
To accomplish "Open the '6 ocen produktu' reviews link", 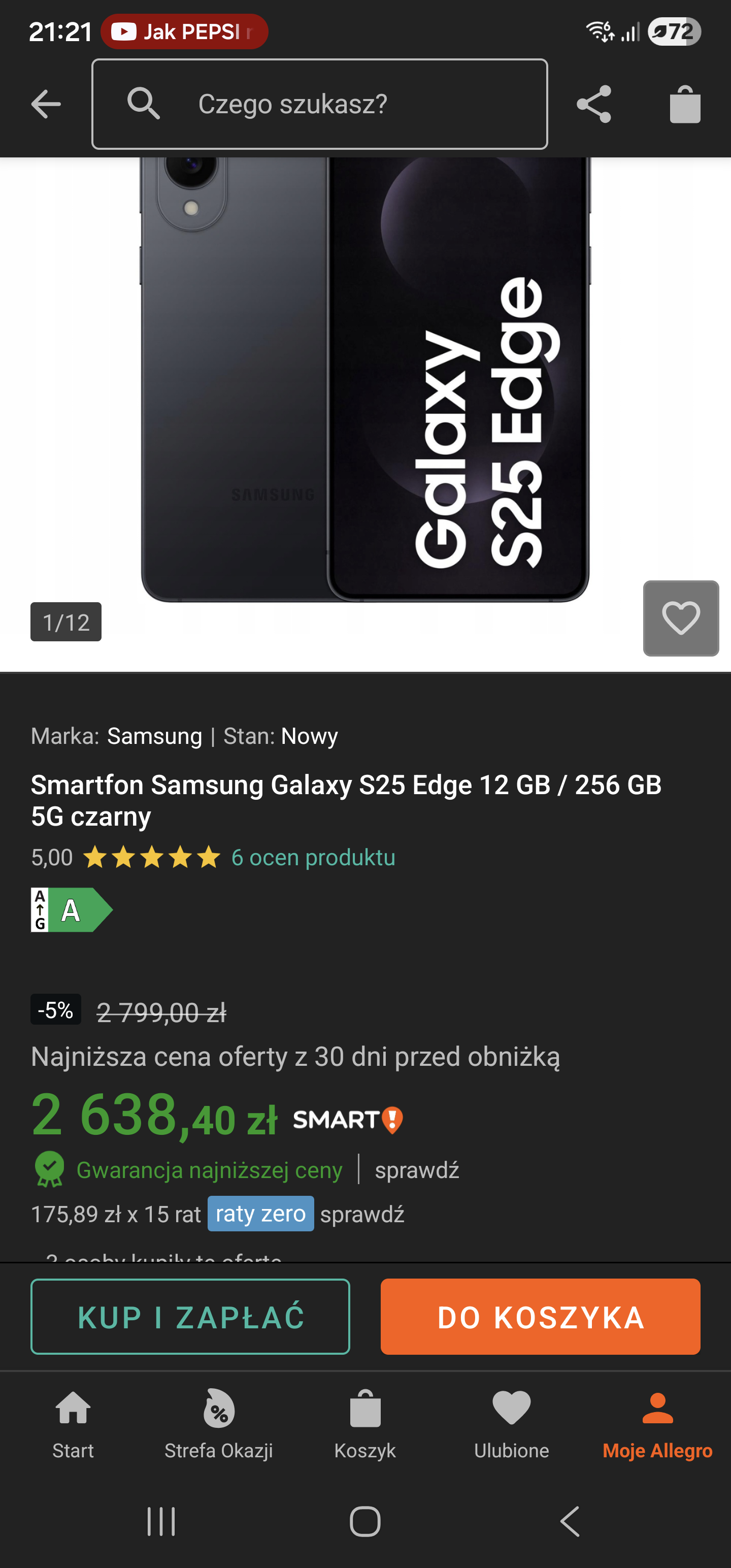I will (x=313, y=857).
